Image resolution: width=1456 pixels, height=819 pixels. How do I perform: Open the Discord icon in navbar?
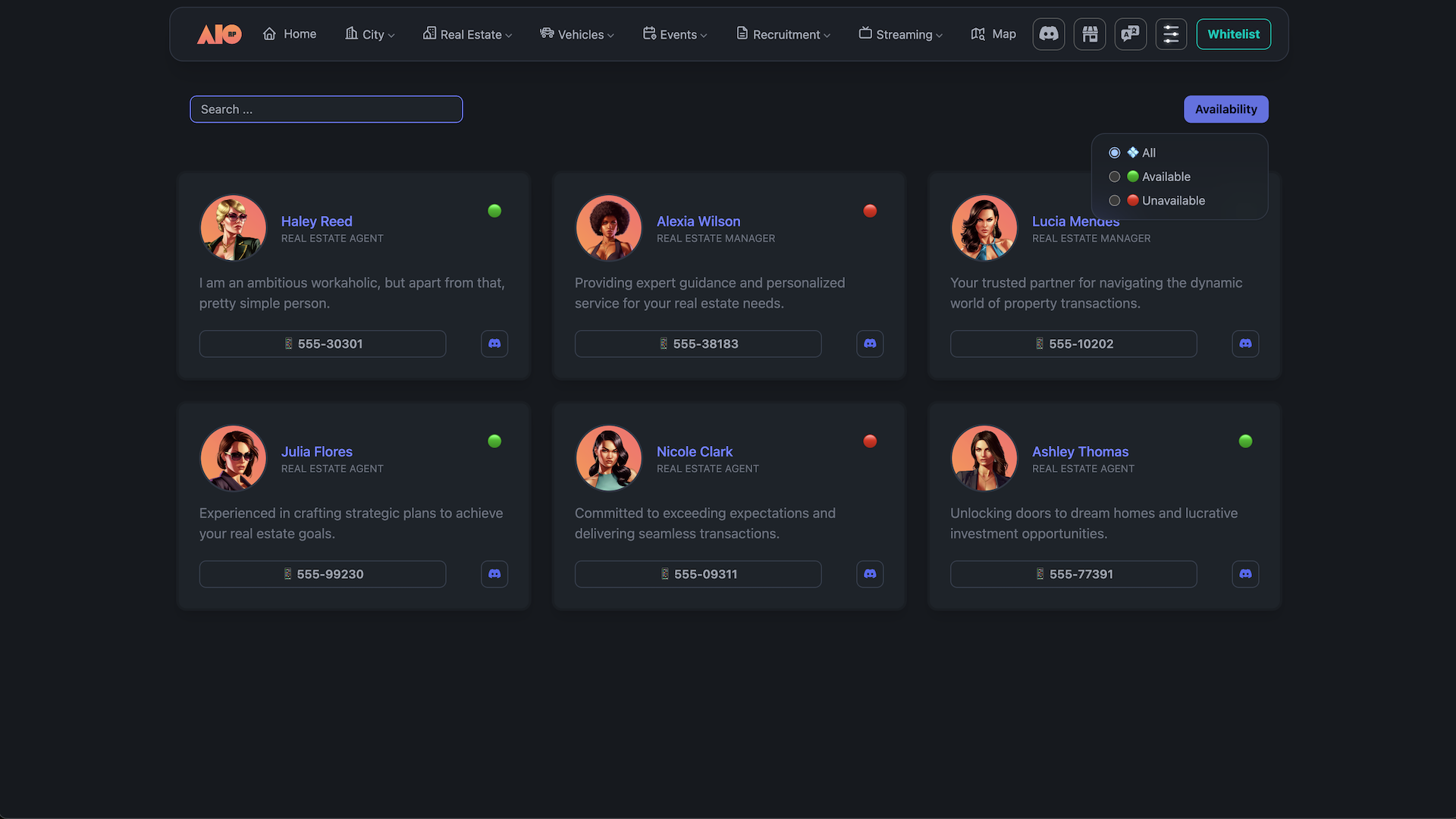click(x=1049, y=34)
